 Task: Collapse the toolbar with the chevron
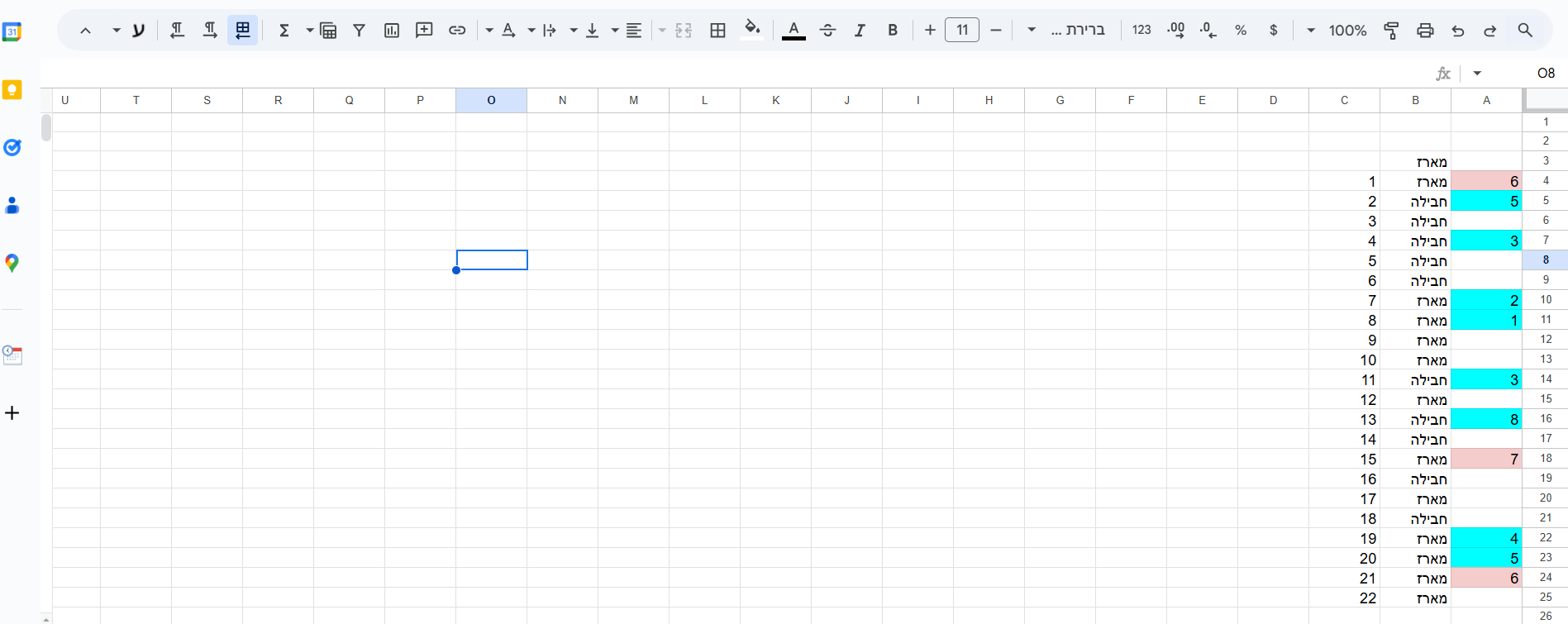click(85, 31)
